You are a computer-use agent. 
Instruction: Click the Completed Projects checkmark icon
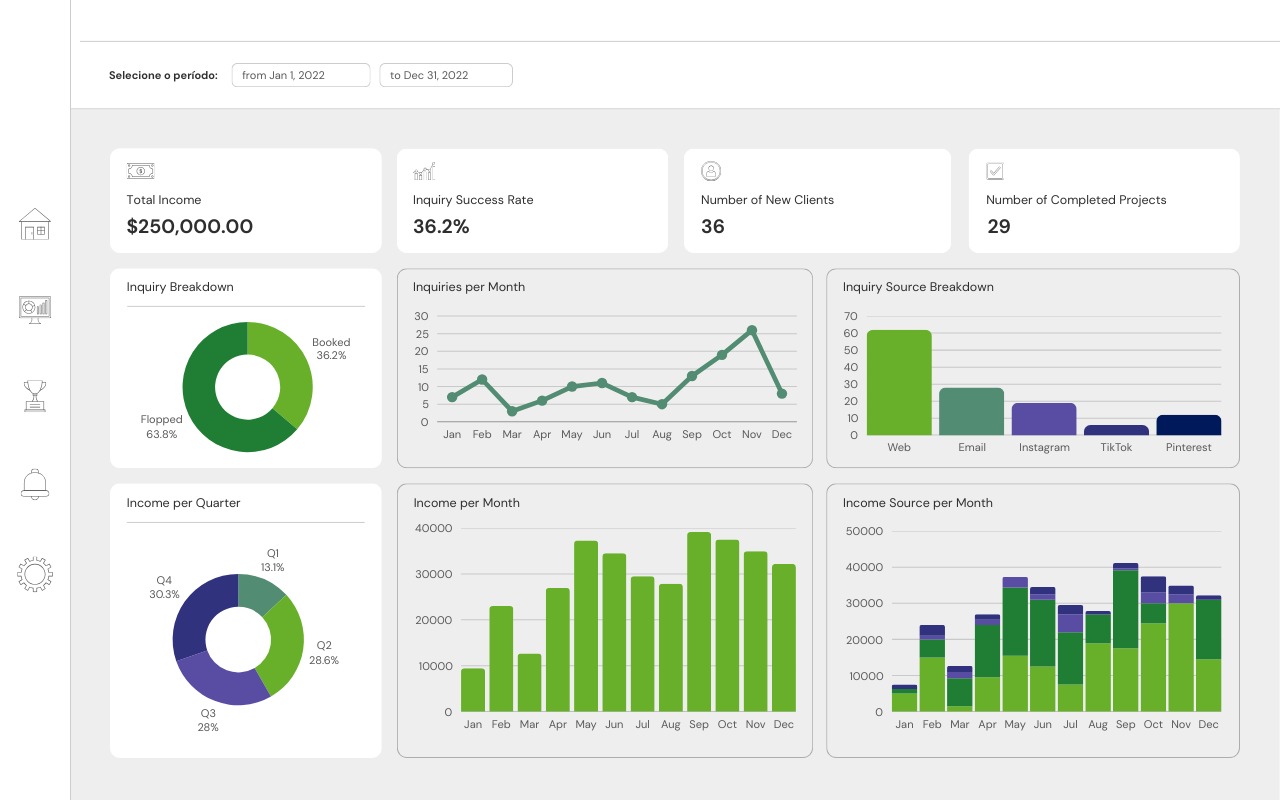pos(995,171)
